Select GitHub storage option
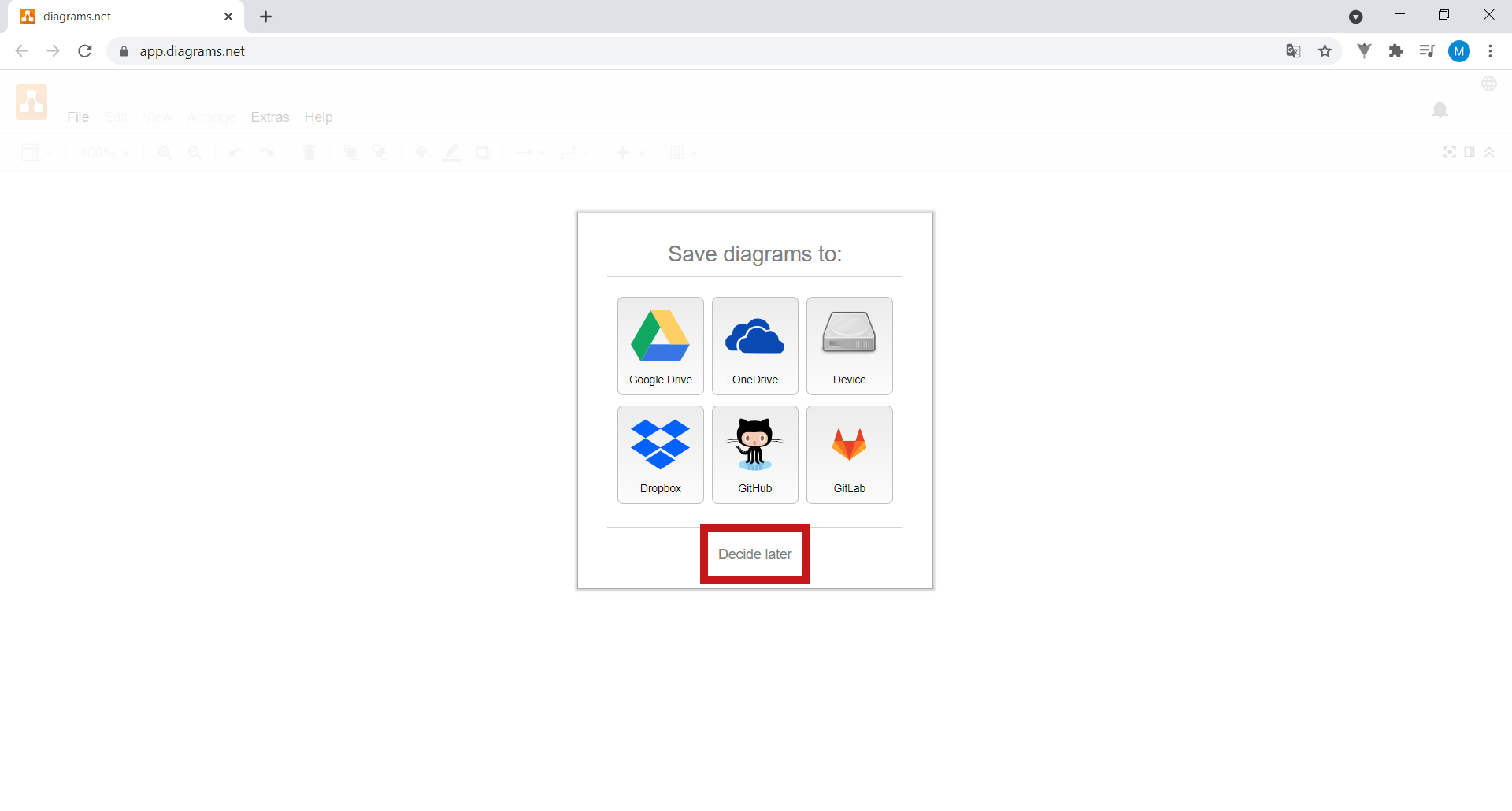 [x=754, y=454]
